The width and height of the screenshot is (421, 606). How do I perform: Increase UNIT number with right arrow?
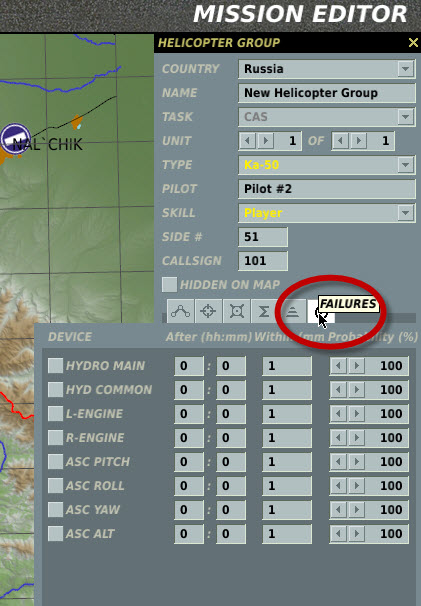click(x=266, y=141)
